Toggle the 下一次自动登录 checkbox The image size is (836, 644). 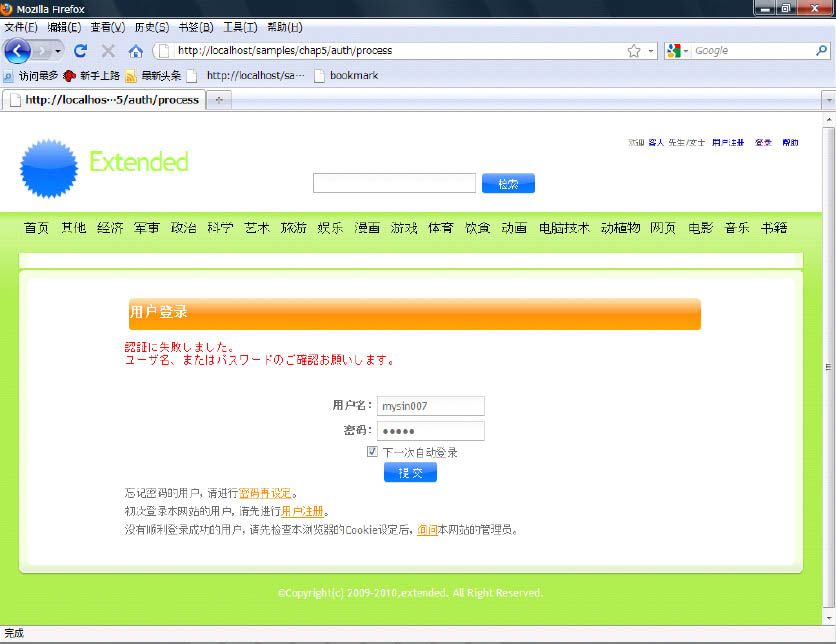[372, 452]
